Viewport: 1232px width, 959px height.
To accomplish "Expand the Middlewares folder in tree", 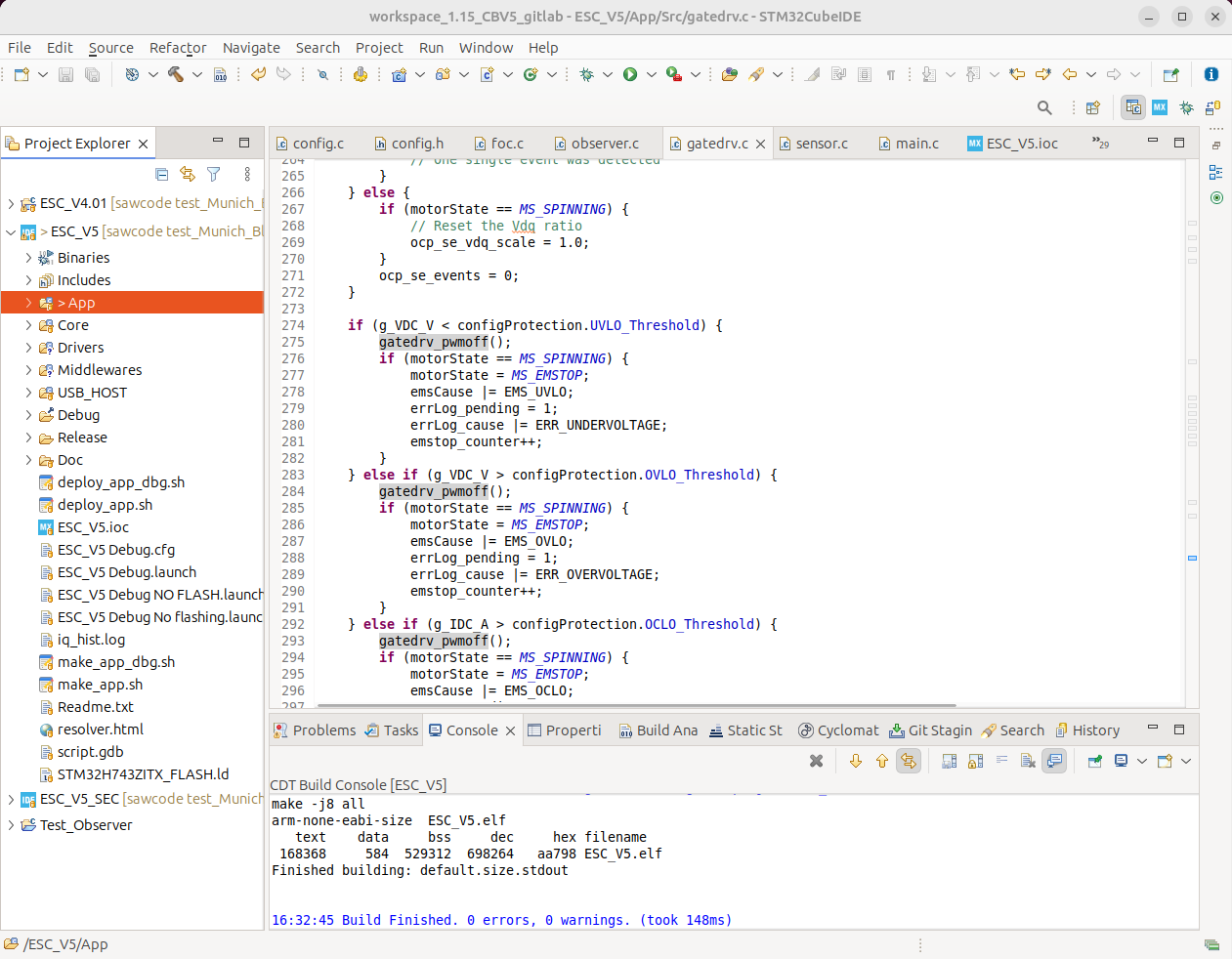I will 28,370.
